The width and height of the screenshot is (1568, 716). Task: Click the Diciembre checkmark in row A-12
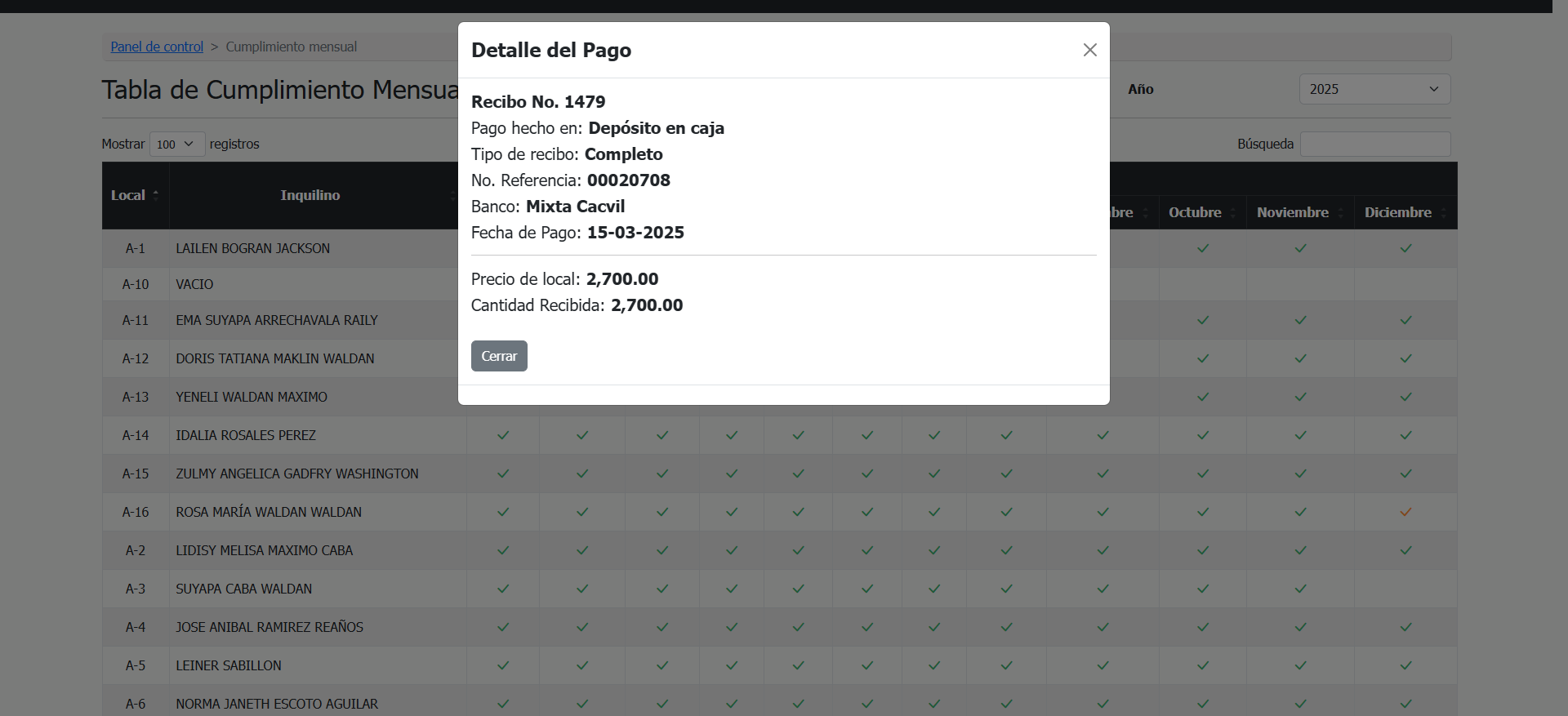click(1405, 359)
